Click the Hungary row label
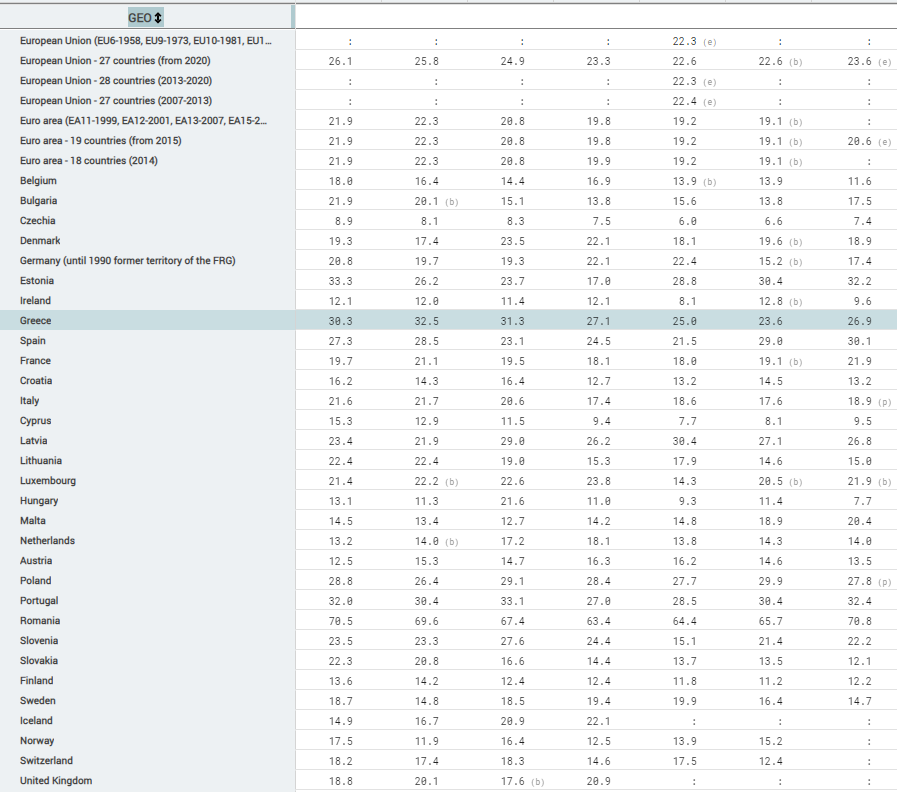Screen dimensions: 897x792 (x=39, y=501)
